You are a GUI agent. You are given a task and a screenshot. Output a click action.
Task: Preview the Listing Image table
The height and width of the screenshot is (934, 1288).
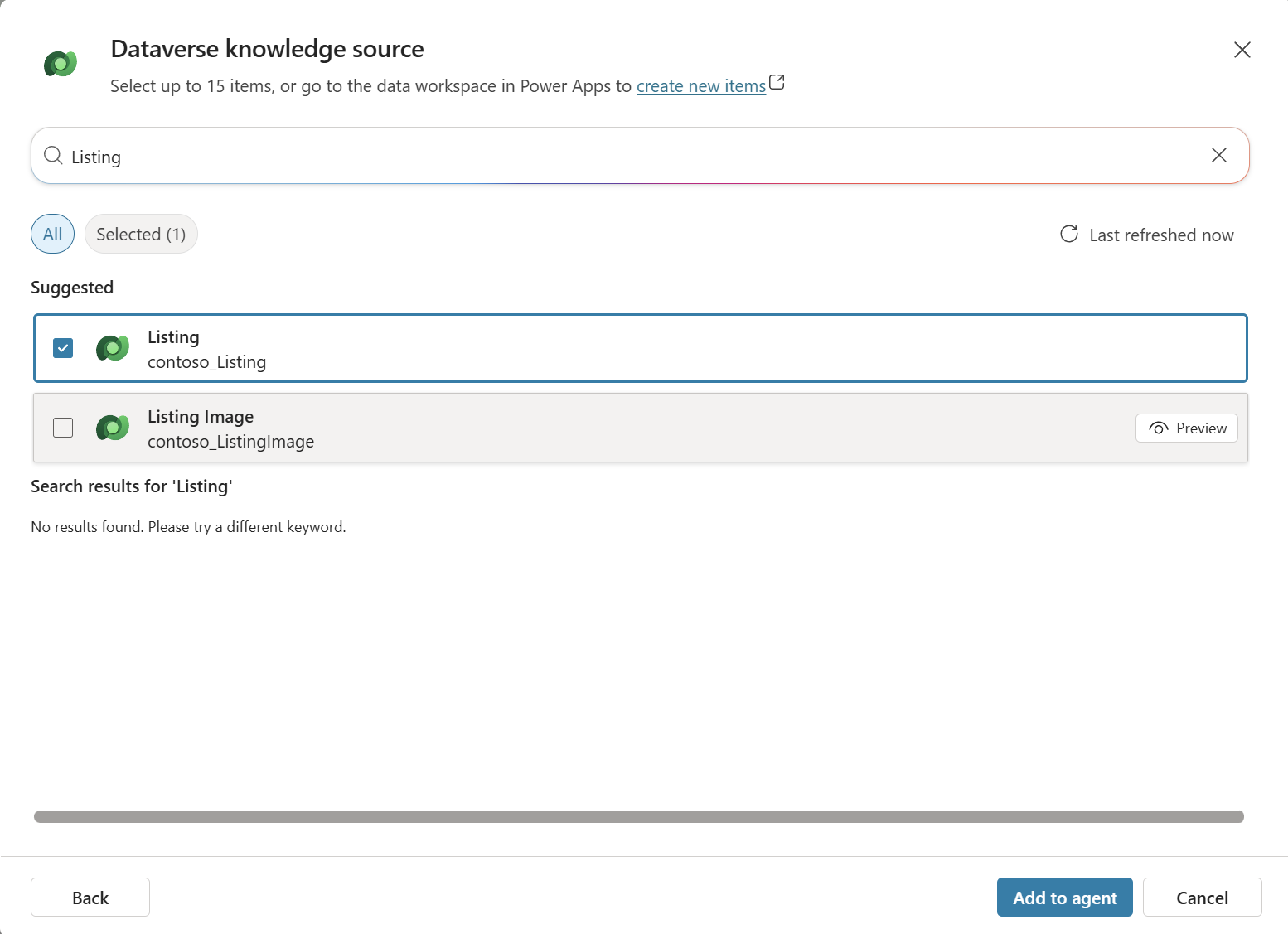(1186, 428)
